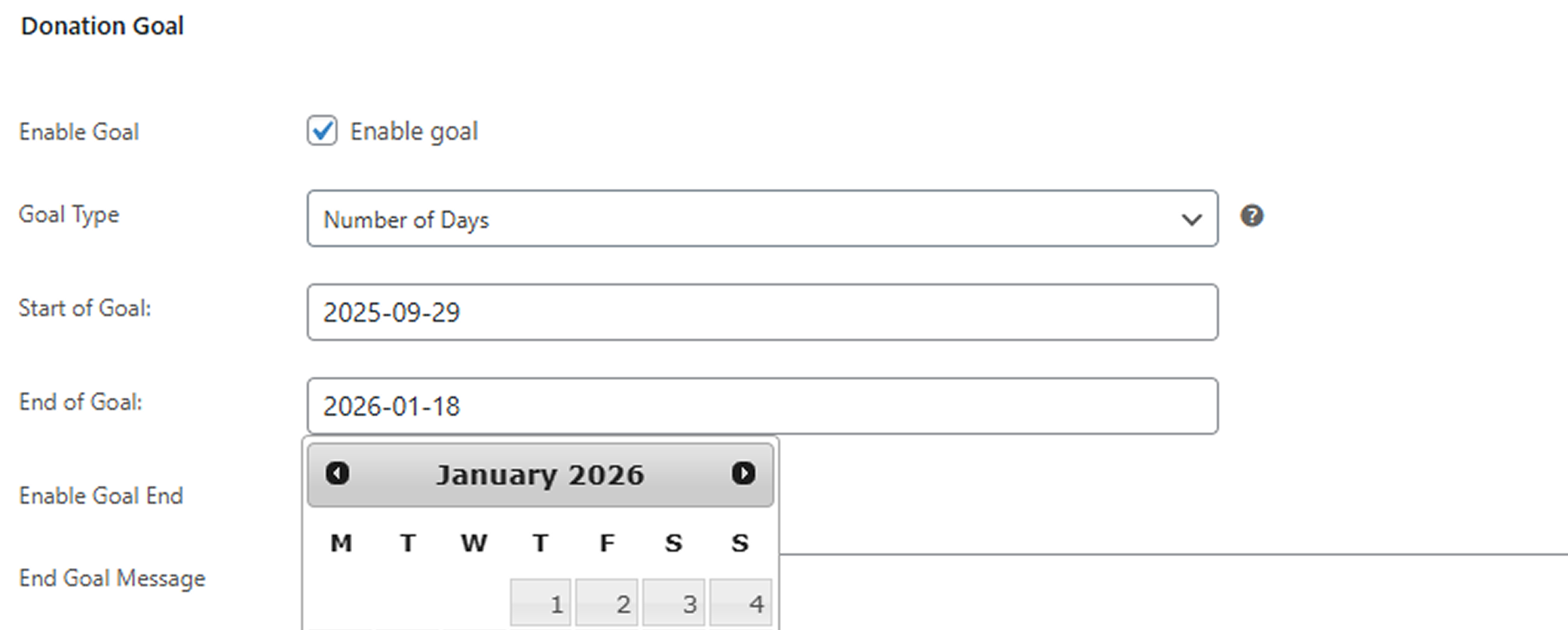Click the W weekday header in calendar
Image resolution: width=1568 pixels, height=630 pixels.
[x=473, y=543]
